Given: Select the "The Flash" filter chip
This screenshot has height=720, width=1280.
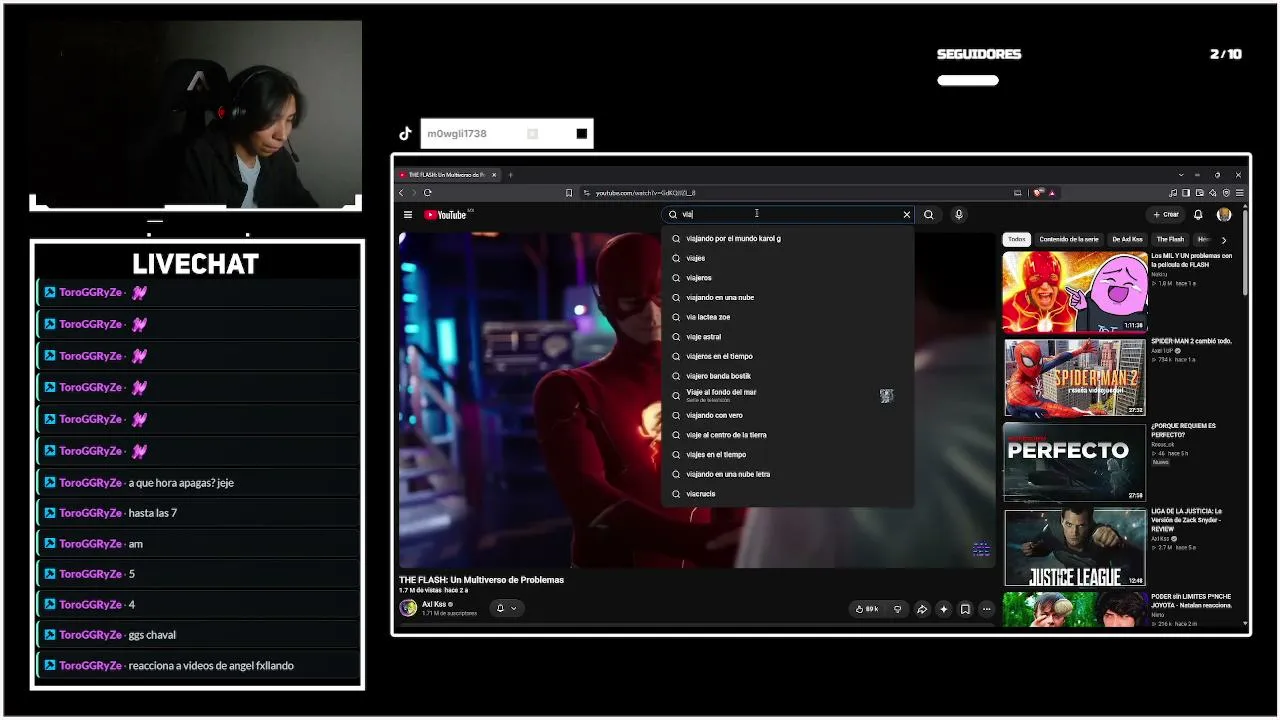Looking at the screenshot, I should click(x=1170, y=240).
